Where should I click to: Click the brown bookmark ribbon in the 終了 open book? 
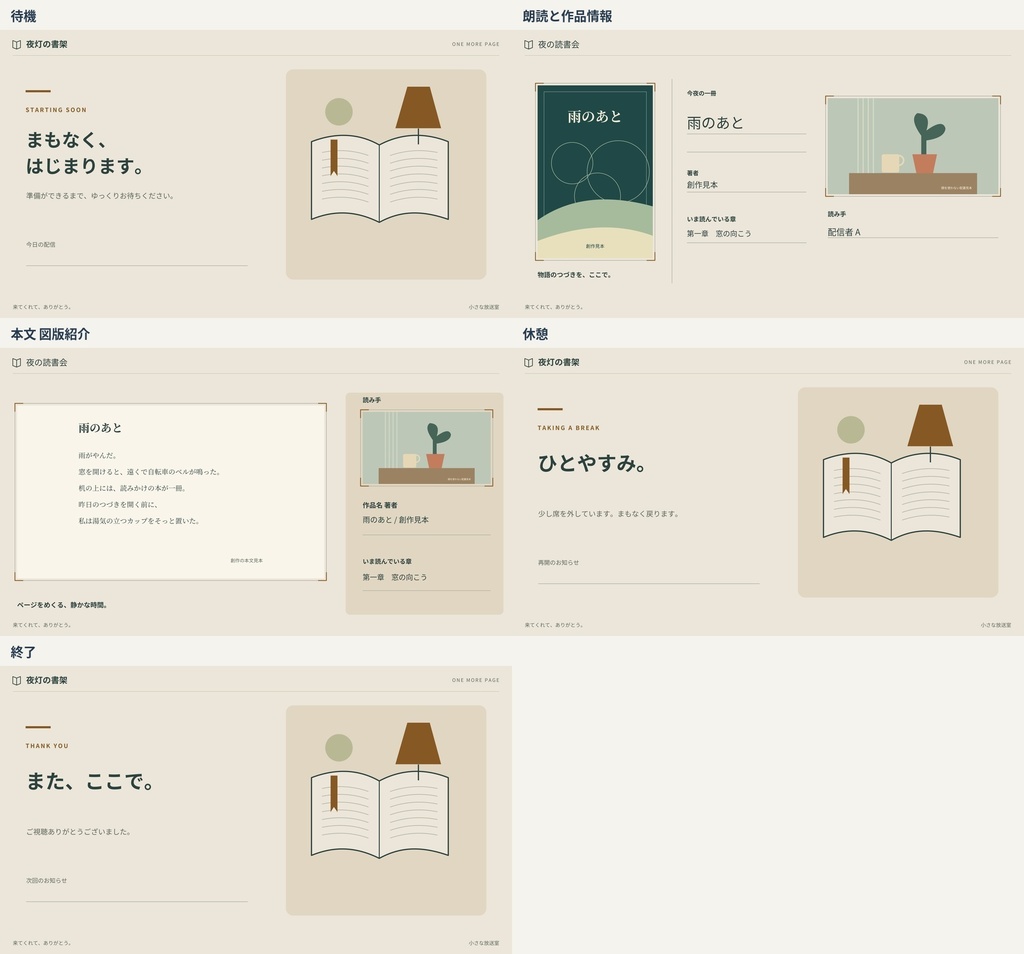click(334, 793)
